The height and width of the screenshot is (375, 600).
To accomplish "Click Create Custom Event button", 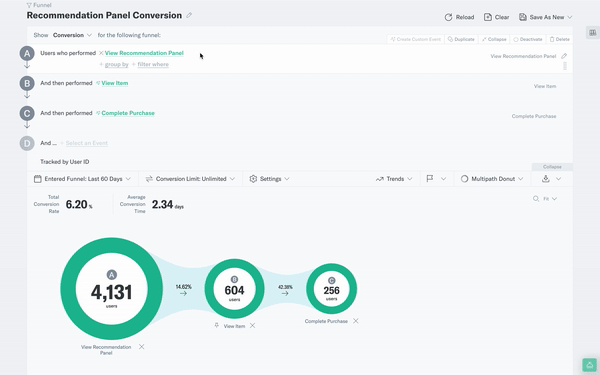I will [x=416, y=39].
